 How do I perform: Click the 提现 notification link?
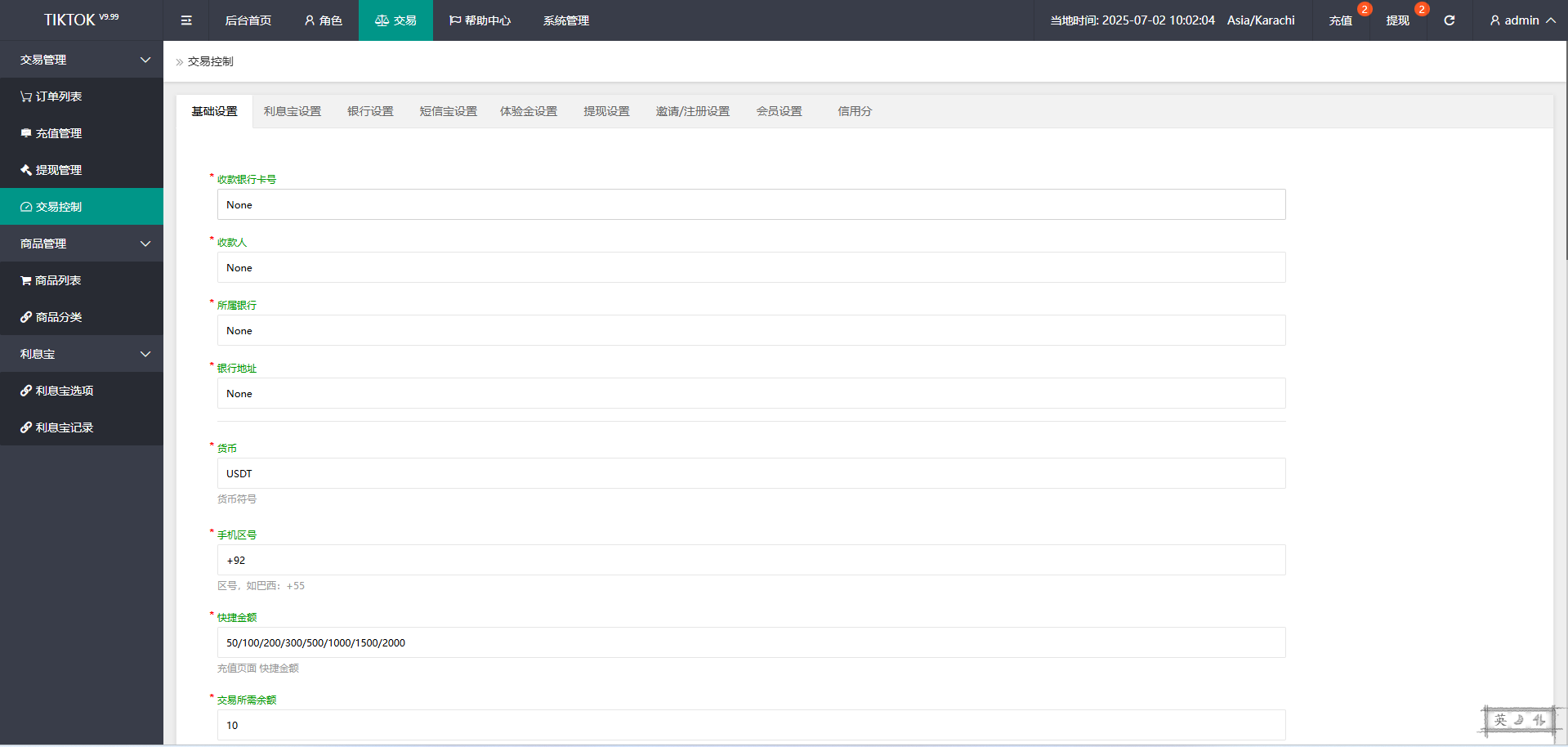pyautogui.click(x=1397, y=20)
